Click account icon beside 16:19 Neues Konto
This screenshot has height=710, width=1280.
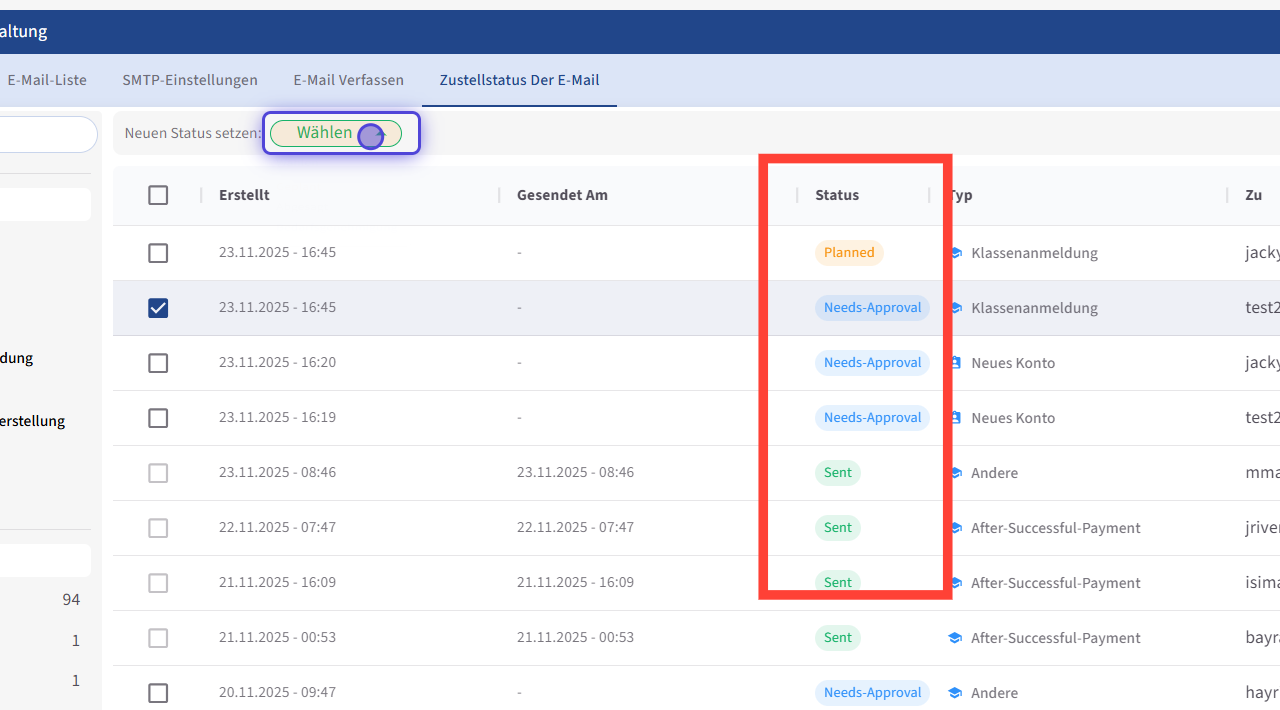pos(956,418)
